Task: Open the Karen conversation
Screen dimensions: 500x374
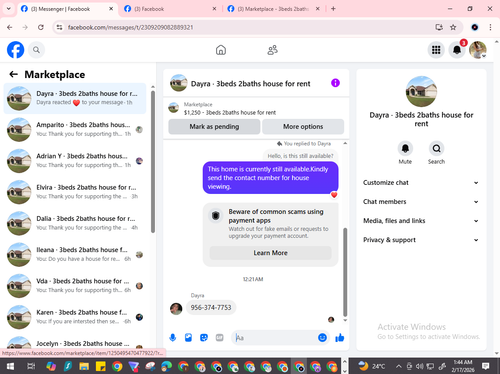Action: pos(75,317)
